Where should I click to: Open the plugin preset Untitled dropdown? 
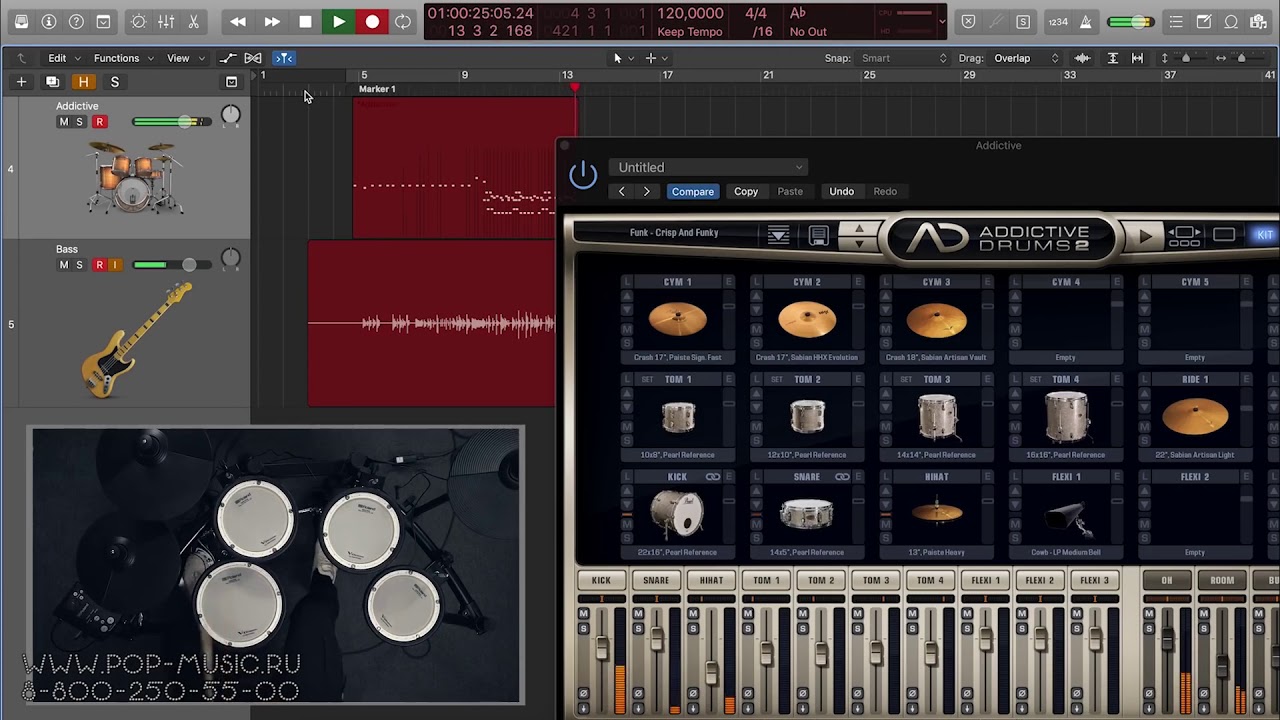[x=708, y=167]
